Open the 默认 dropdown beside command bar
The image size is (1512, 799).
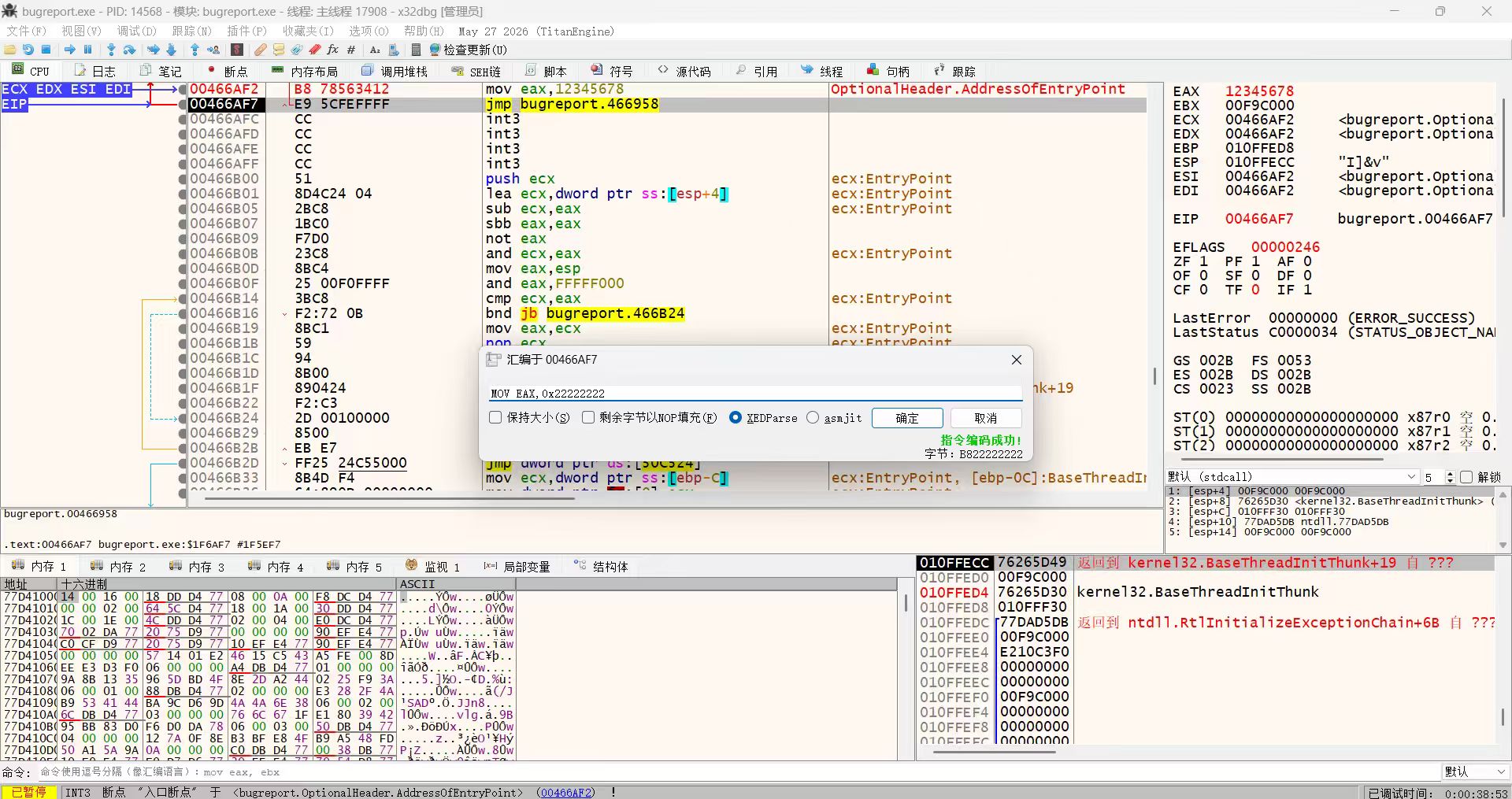1475,771
